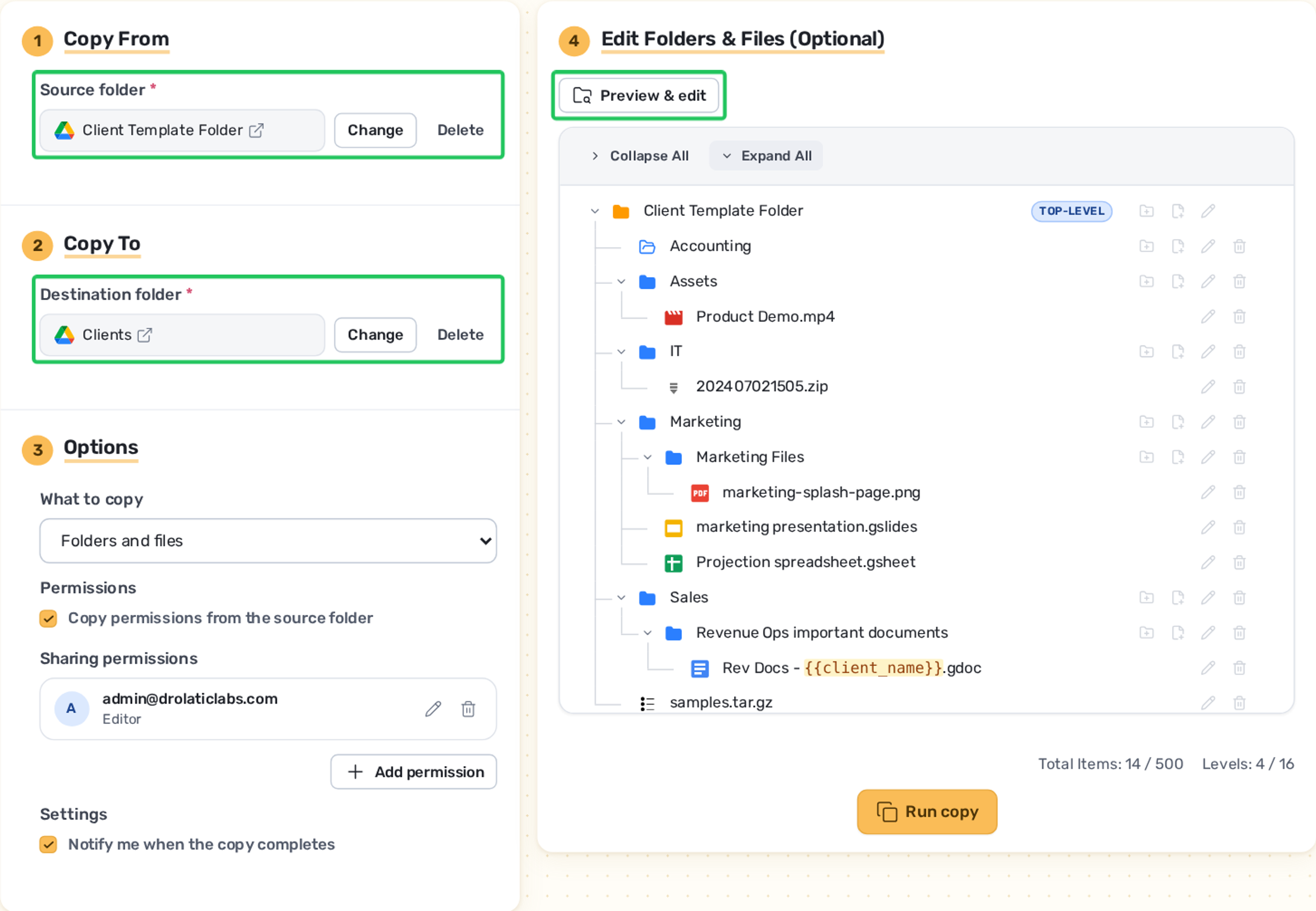Open Clients folder external link icon
Image resolution: width=1316 pixels, height=911 pixels.
coord(145,335)
